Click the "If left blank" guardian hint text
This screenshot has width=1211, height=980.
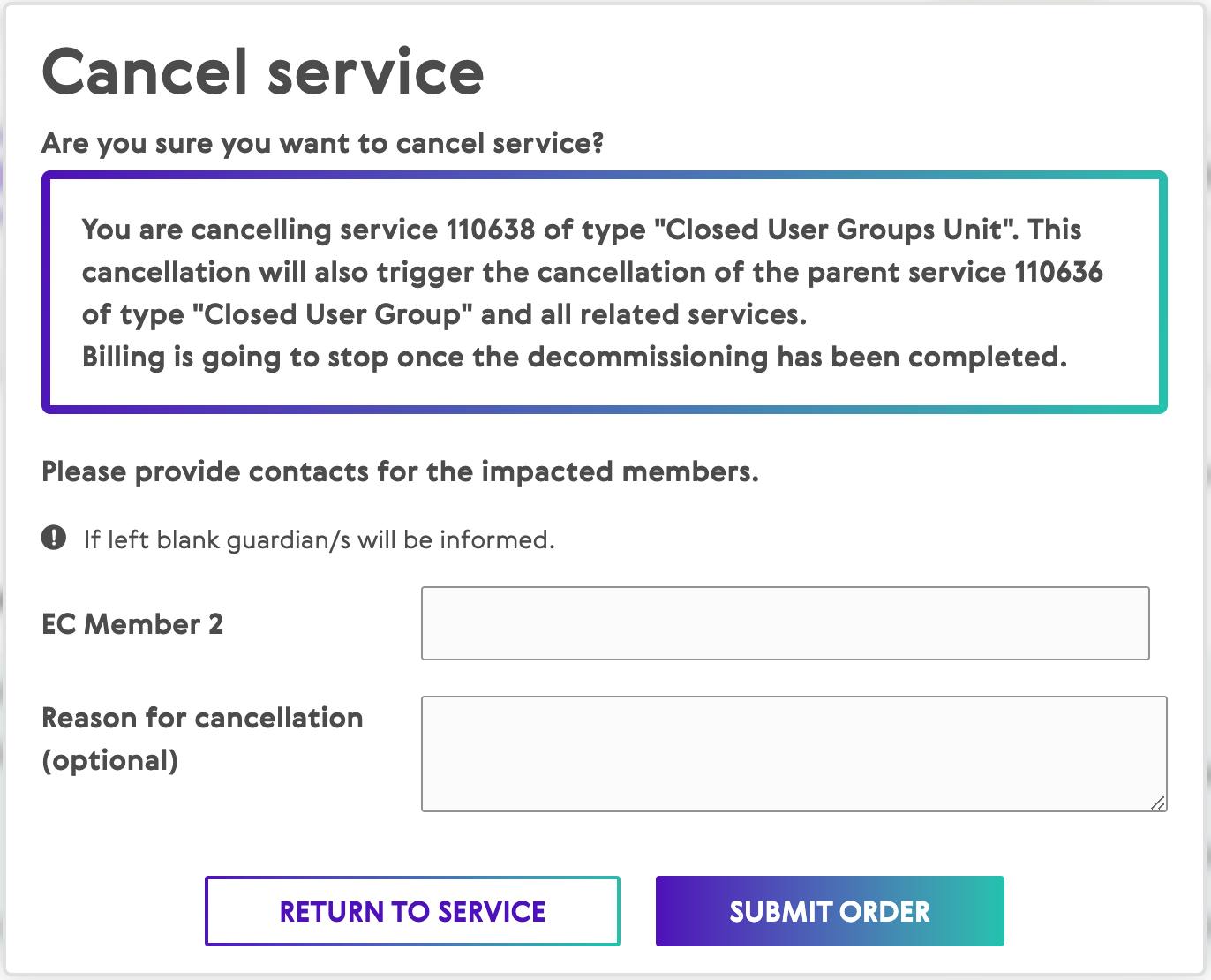[x=319, y=539]
